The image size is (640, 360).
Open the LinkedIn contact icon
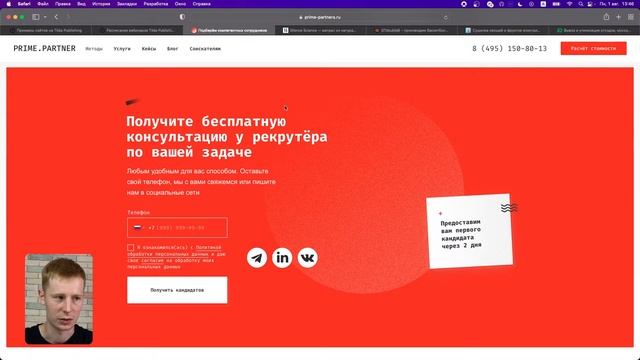[282, 258]
